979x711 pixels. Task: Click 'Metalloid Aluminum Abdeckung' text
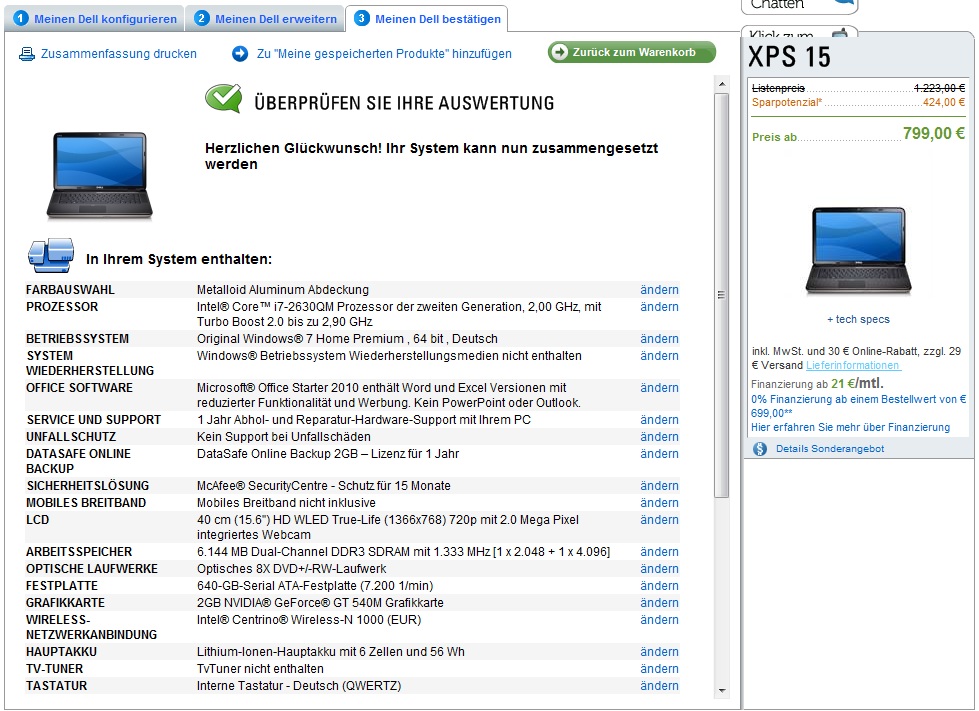pyautogui.click(x=283, y=290)
